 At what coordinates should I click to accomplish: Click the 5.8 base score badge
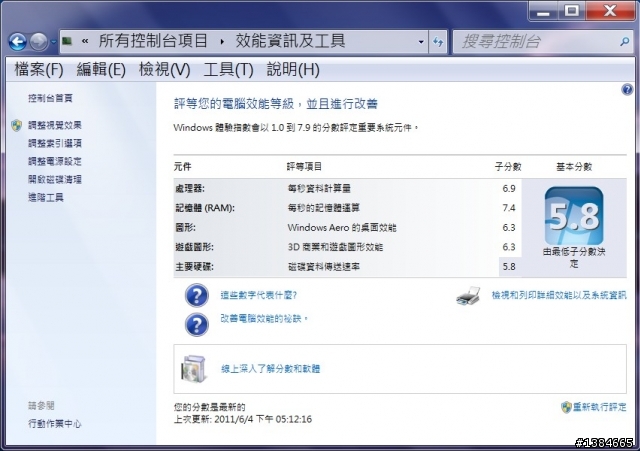(574, 216)
